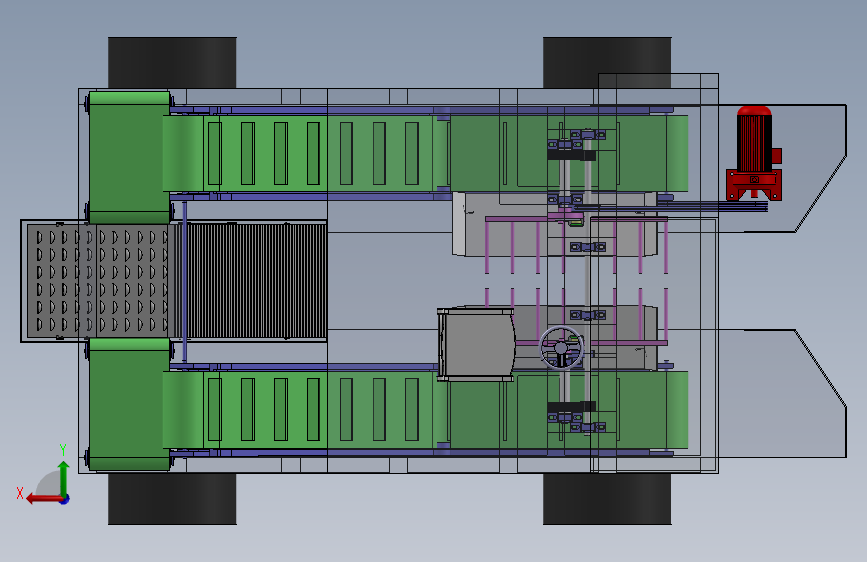Select the perforated grey plate
867x562 pixels.
click(97, 280)
